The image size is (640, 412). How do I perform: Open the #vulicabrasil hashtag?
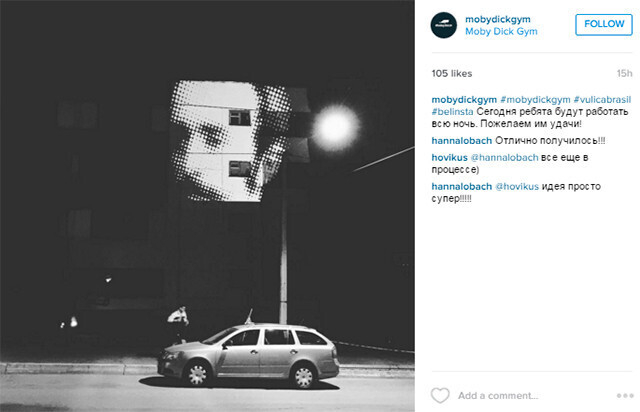click(602, 100)
